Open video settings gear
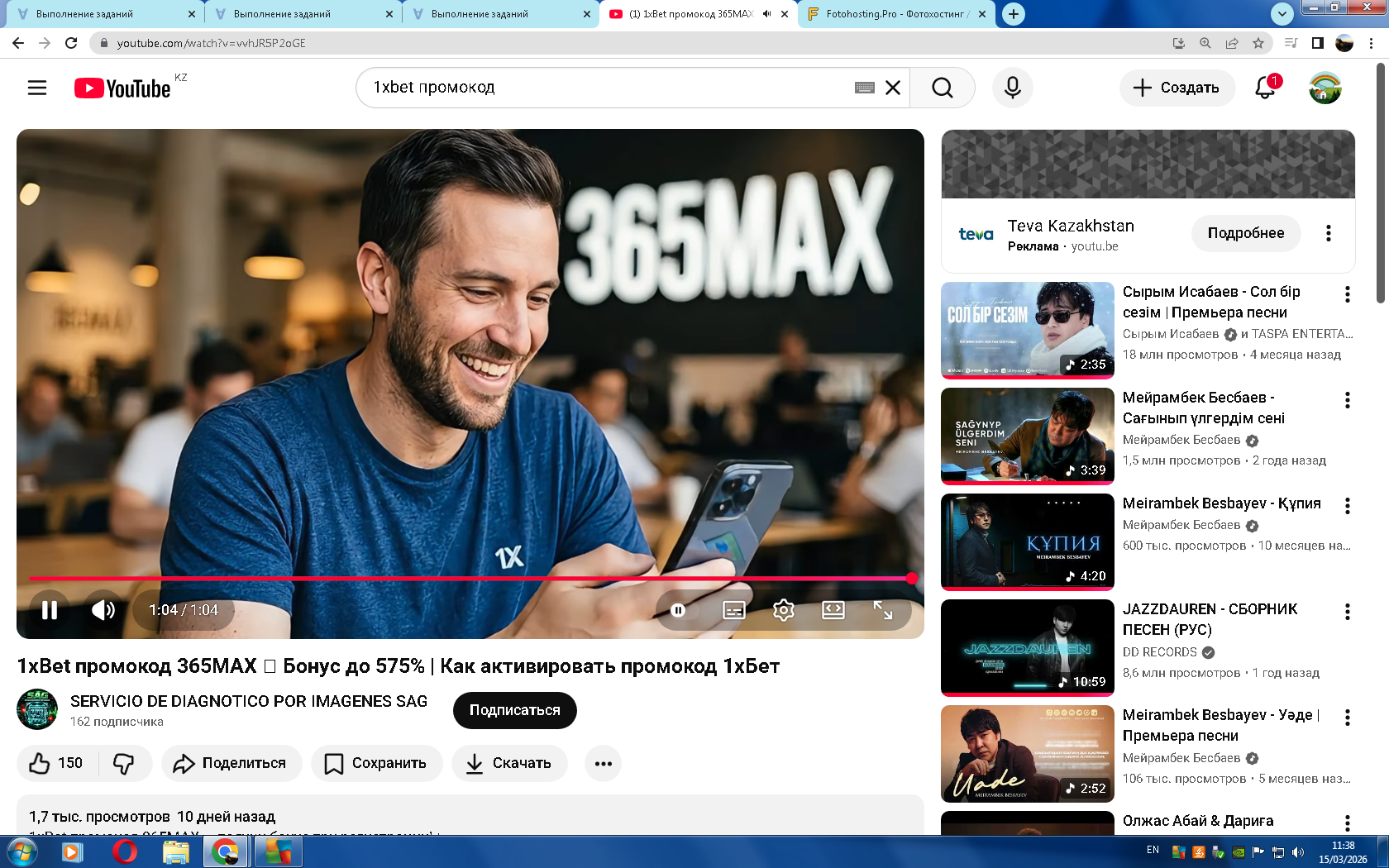Image resolution: width=1389 pixels, height=868 pixels. click(x=783, y=610)
